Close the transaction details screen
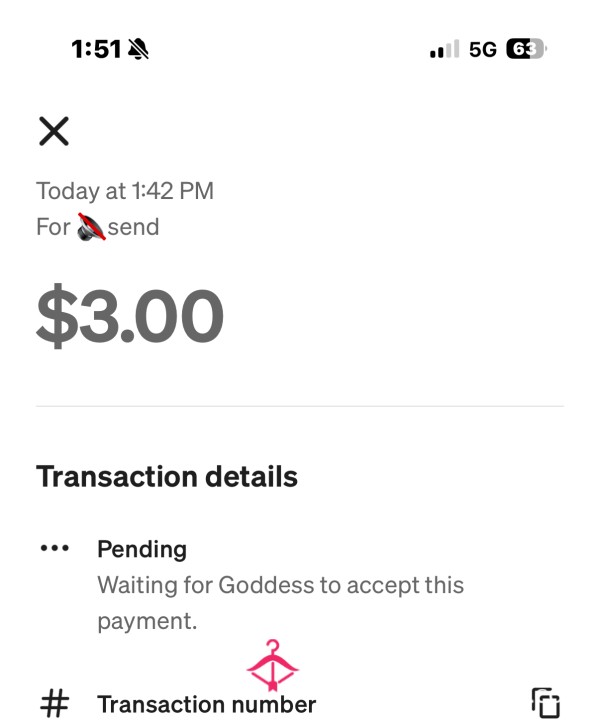Viewport: 600px width, 720px height. pos(54,131)
